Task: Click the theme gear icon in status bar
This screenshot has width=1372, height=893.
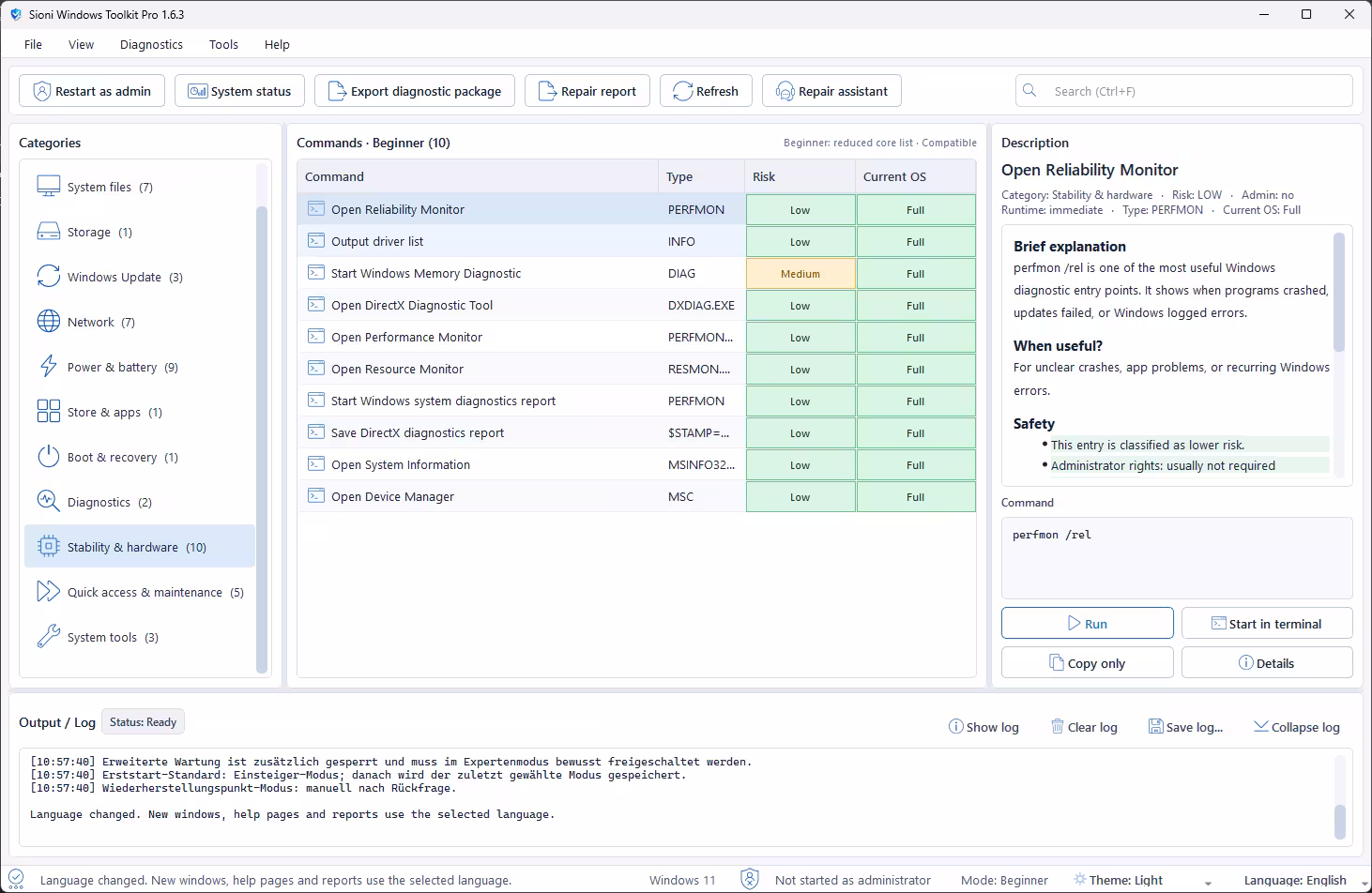Action: (1079, 880)
